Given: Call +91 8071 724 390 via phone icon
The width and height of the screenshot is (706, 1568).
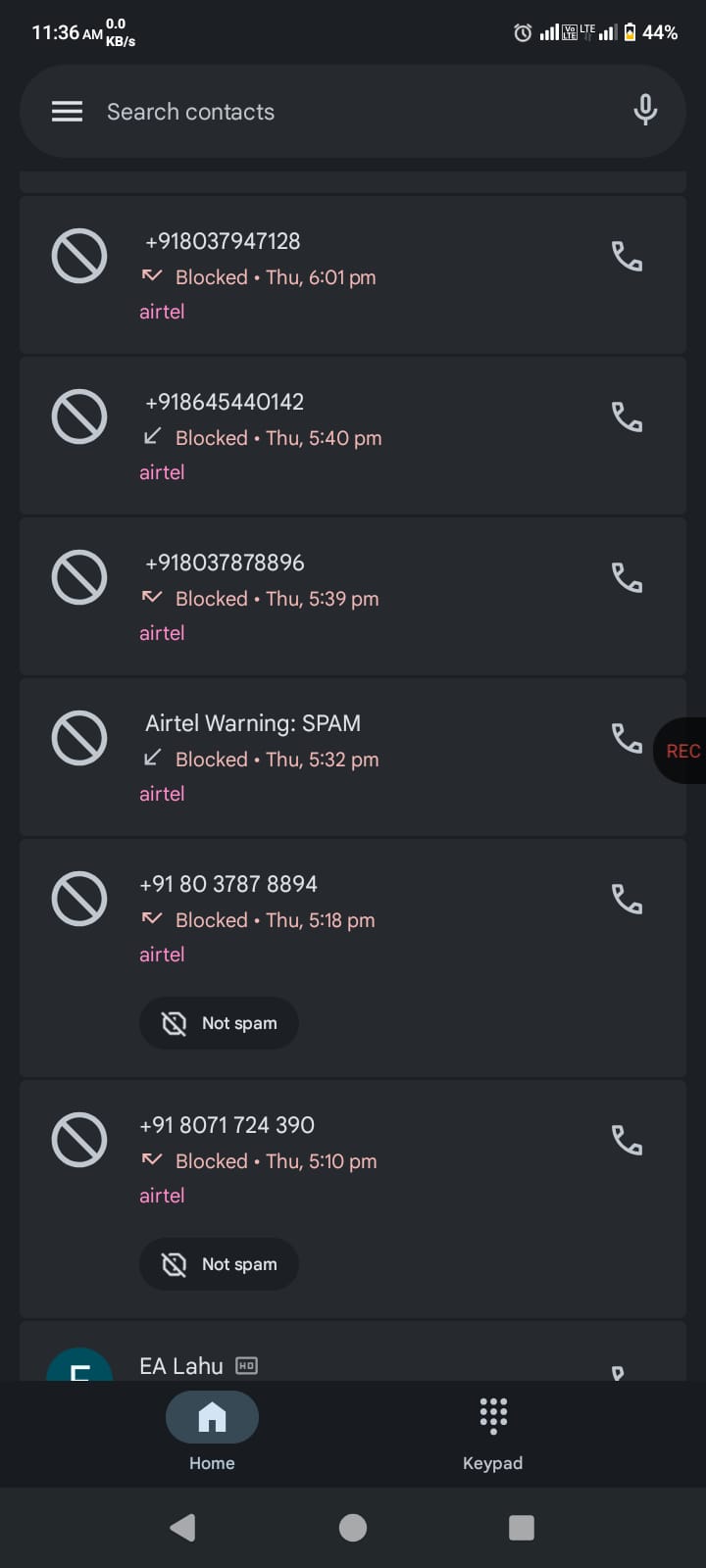Looking at the screenshot, I should tap(627, 1141).
